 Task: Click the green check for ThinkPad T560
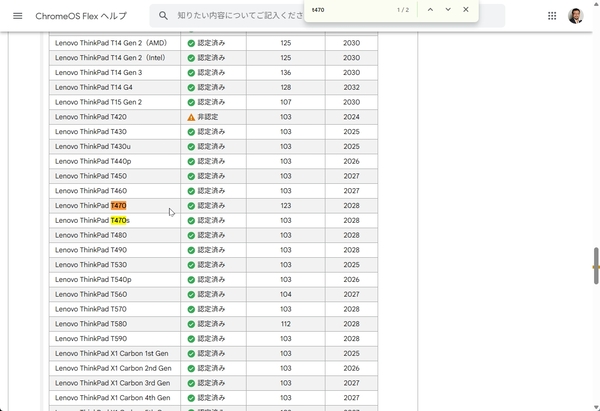click(x=191, y=295)
